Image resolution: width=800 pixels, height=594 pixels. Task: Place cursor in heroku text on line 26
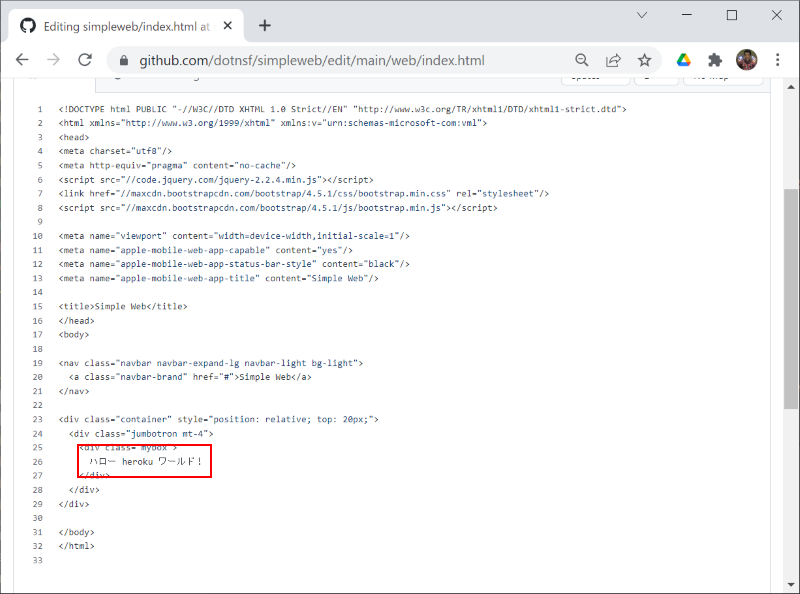(137, 462)
